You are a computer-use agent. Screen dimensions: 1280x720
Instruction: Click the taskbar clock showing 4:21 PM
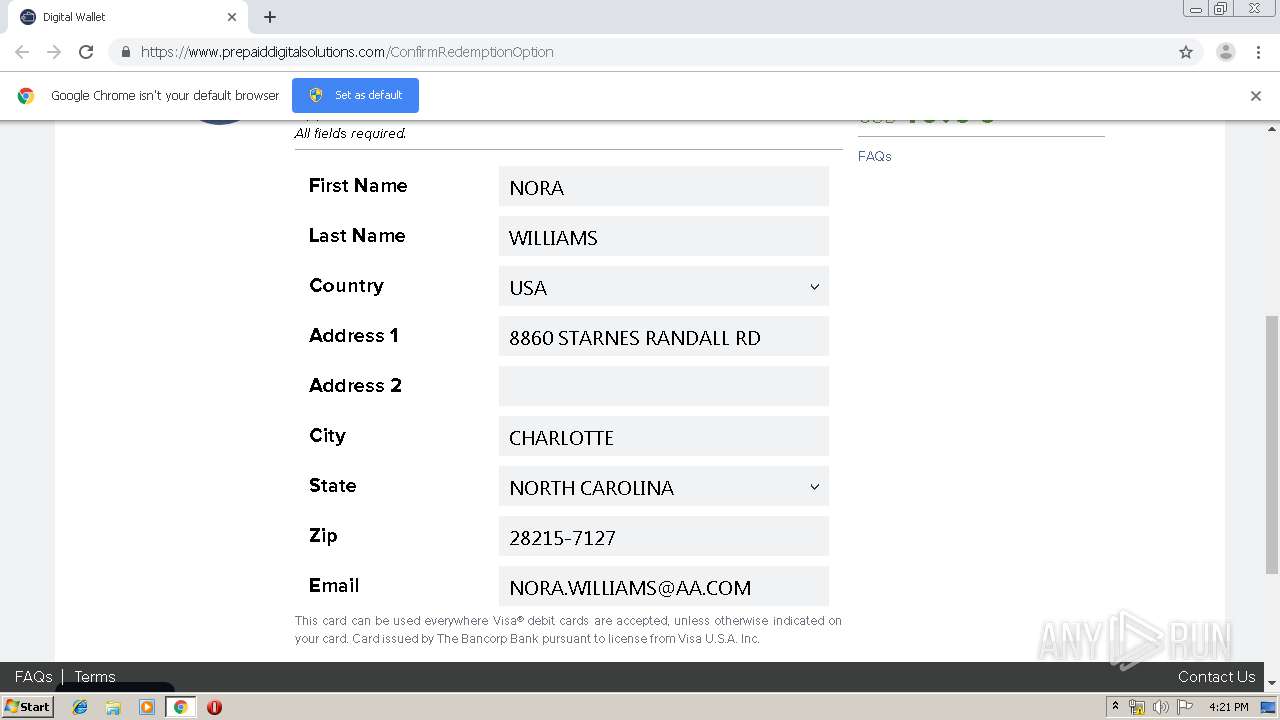pos(1228,707)
